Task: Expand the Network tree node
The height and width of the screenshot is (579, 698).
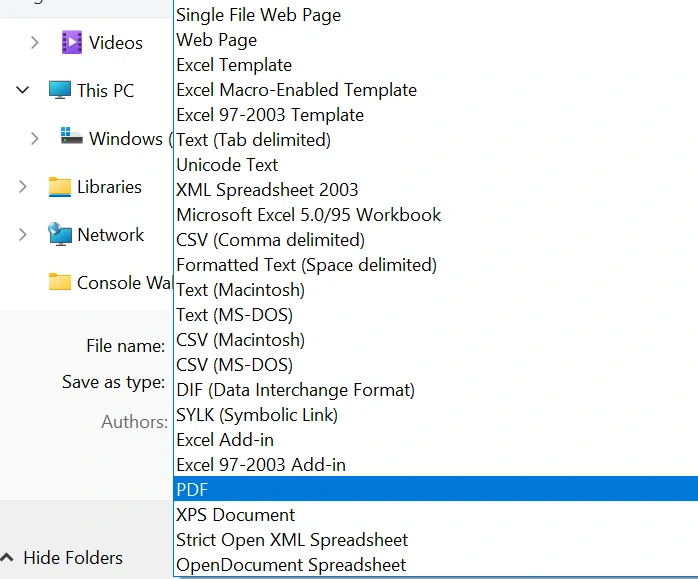Action: [23, 235]
